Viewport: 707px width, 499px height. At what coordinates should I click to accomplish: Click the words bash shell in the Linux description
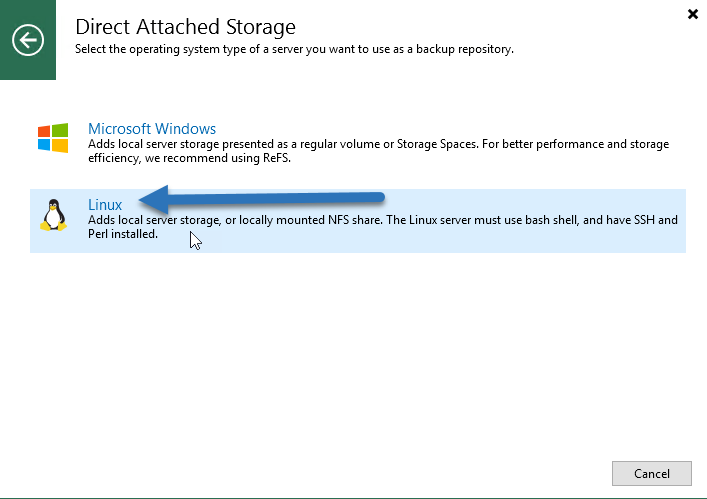click(x=551, y=220)
